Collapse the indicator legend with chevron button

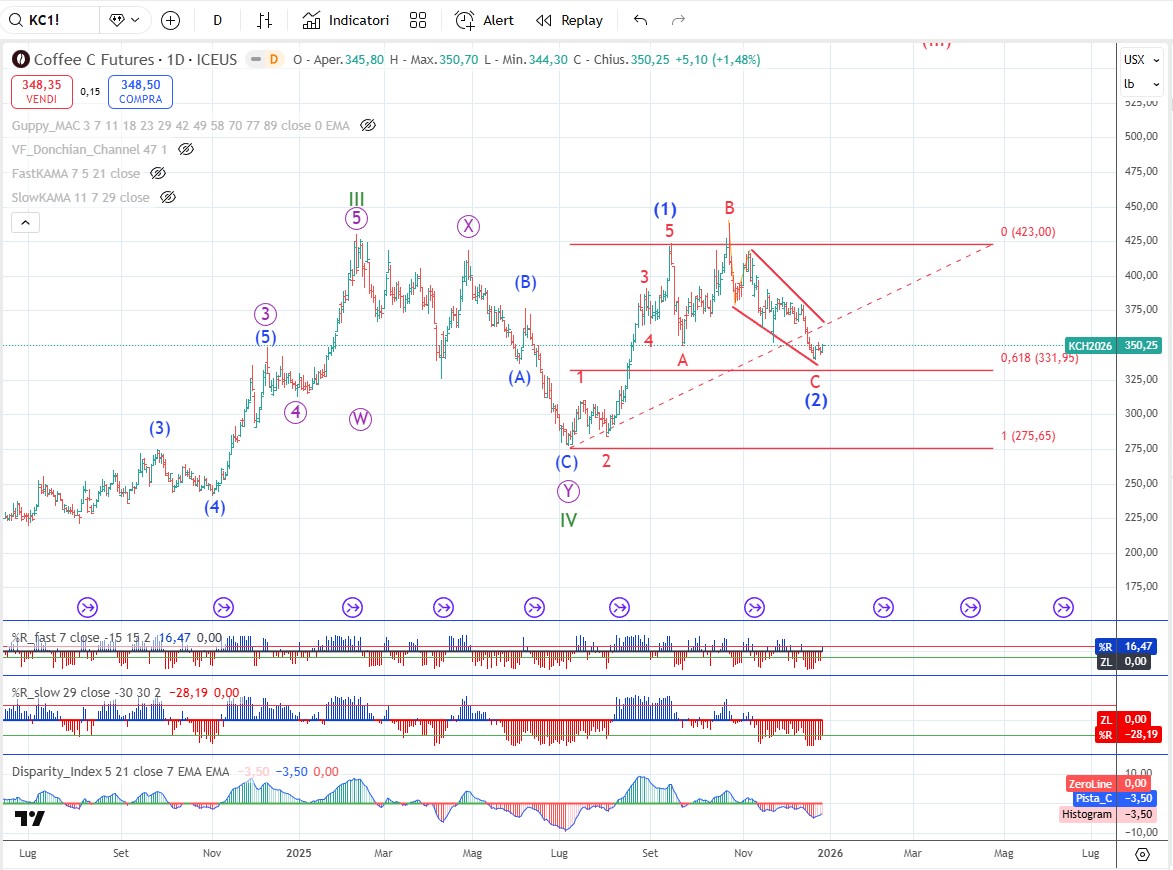[x=26, y=222]
